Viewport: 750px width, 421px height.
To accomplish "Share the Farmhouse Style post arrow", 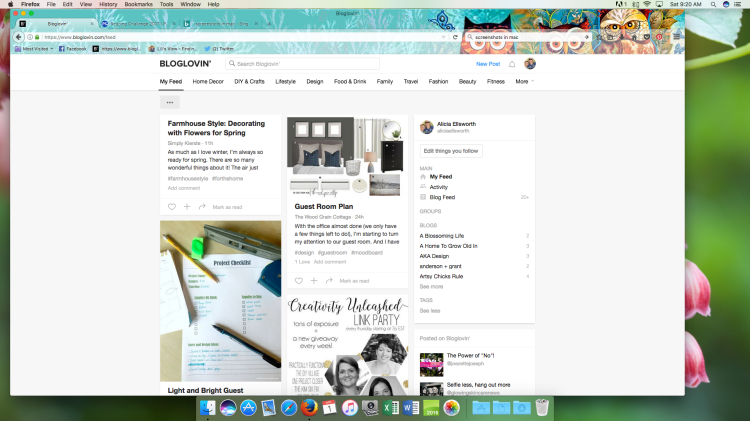I will tap(202, 207).
